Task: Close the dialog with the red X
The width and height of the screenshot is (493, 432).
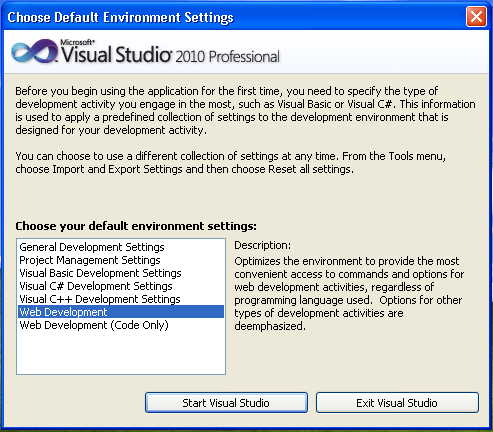Action: [x=476, y=16]
